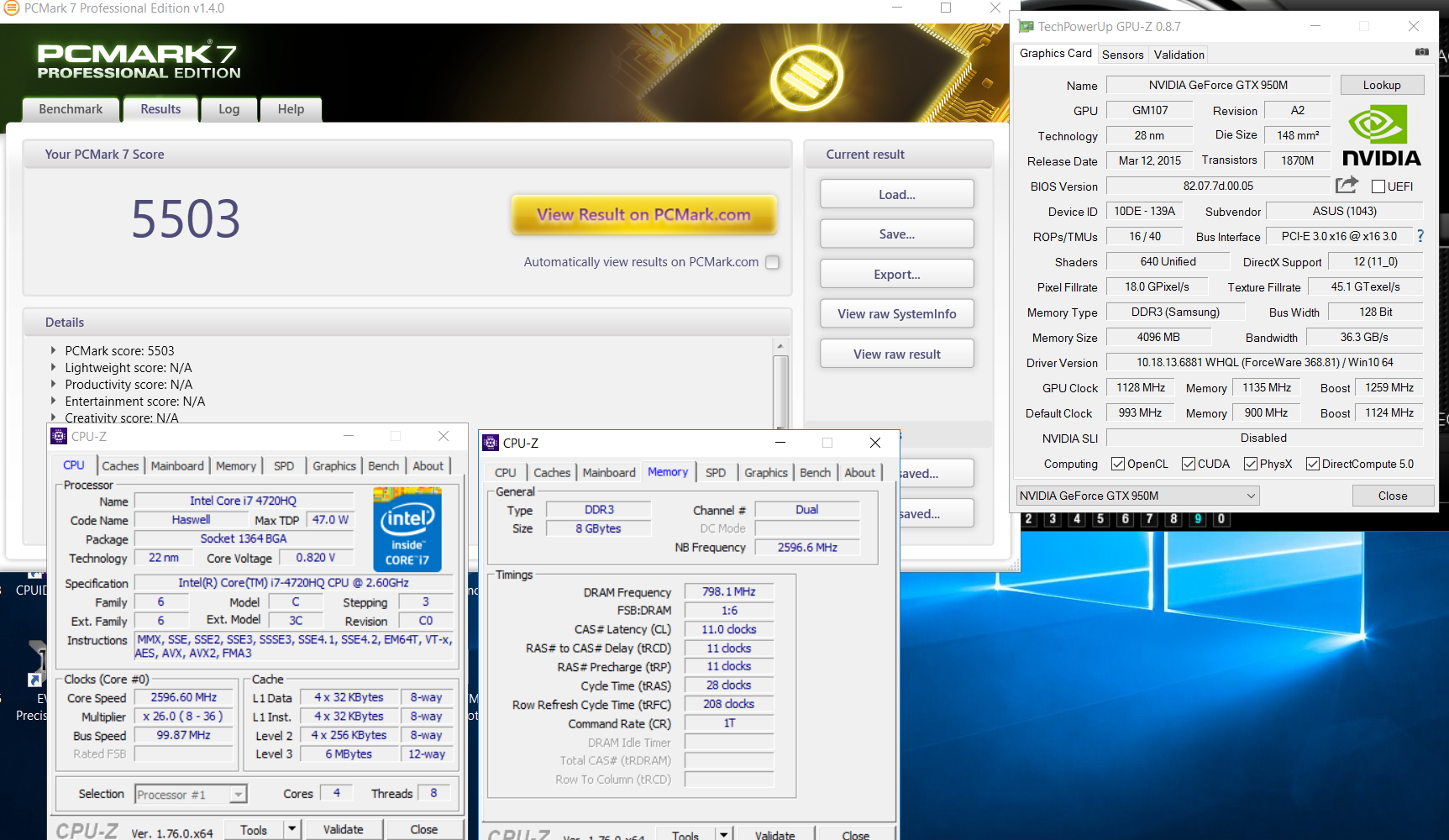Image resolution: width=1449 pixels, height=840 pixels.
Task: Click Validate in the CPU-Z CPU window
Action: click(x=344, y=829)
